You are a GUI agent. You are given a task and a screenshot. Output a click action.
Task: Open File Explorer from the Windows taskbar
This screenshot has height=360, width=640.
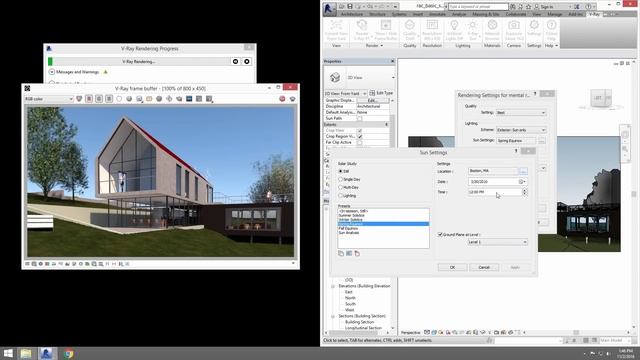click(26, 353)
